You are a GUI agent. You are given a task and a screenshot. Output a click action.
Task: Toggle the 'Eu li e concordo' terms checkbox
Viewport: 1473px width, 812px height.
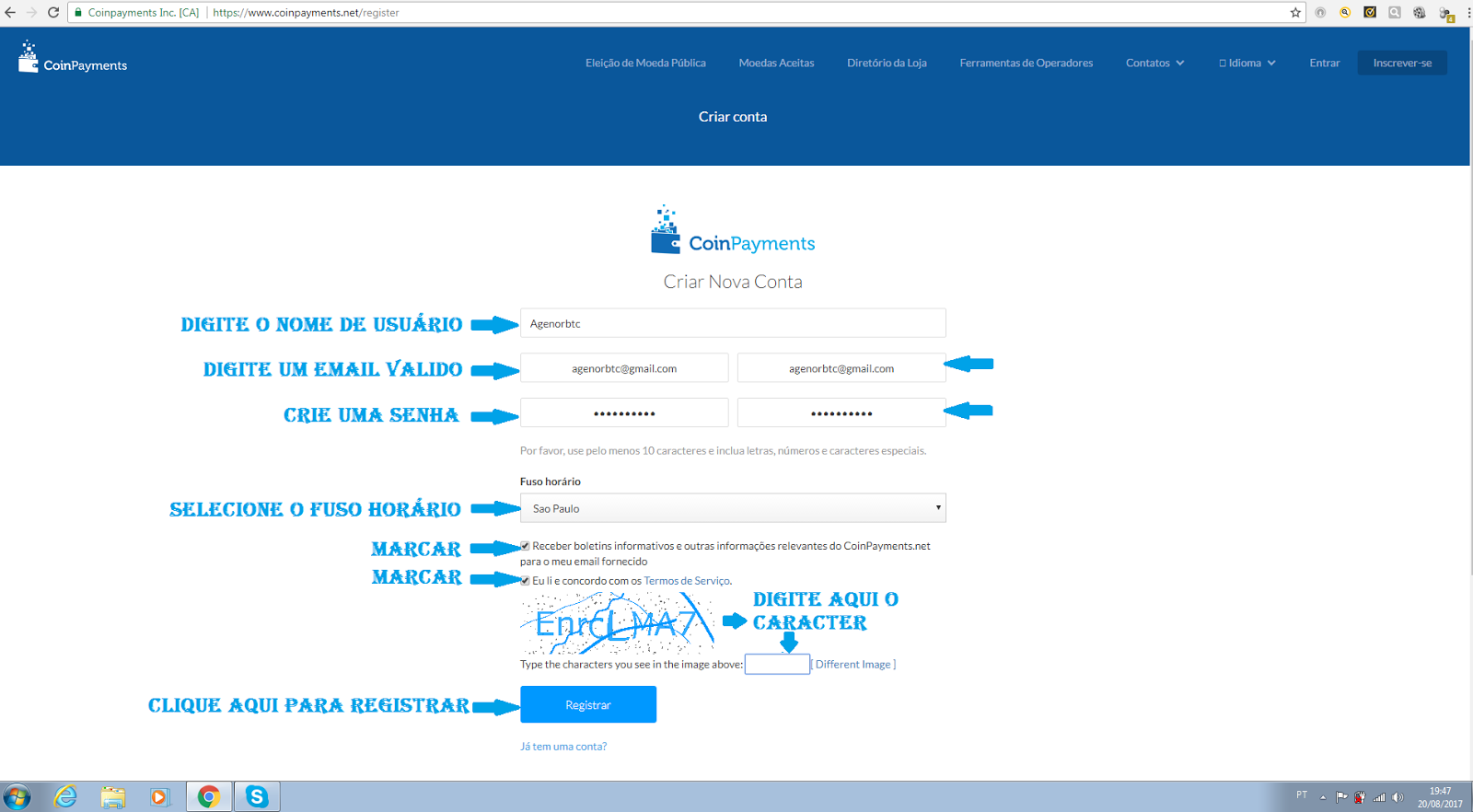coord(525,581)
